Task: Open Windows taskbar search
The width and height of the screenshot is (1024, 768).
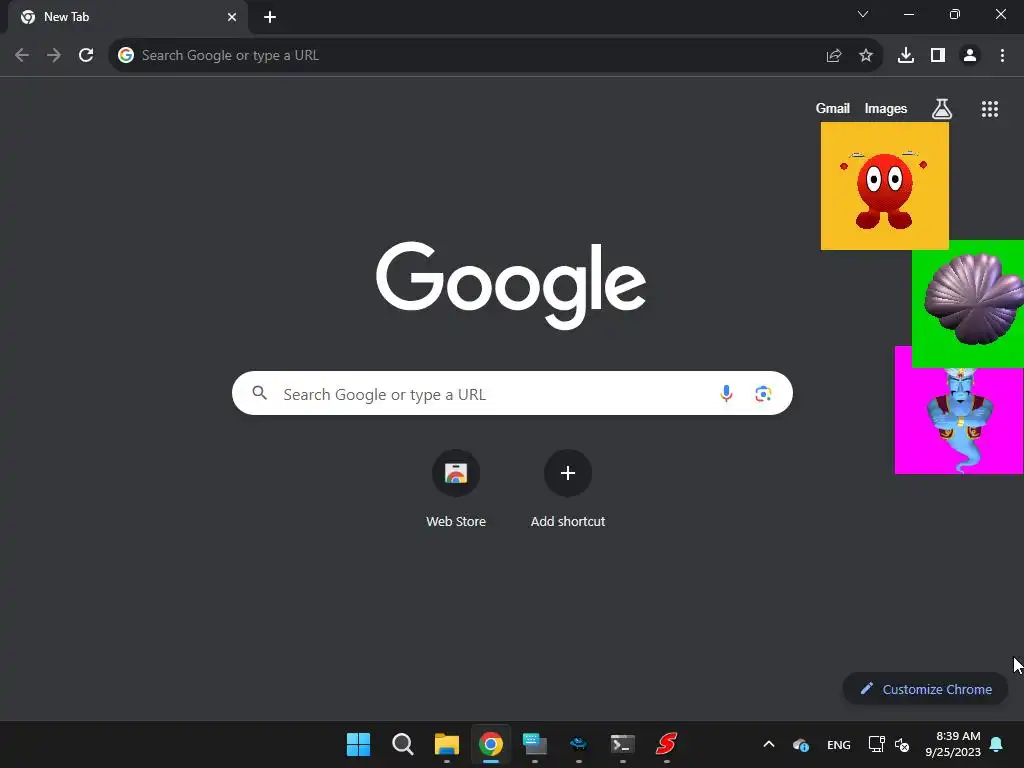Action: point(402,744)
